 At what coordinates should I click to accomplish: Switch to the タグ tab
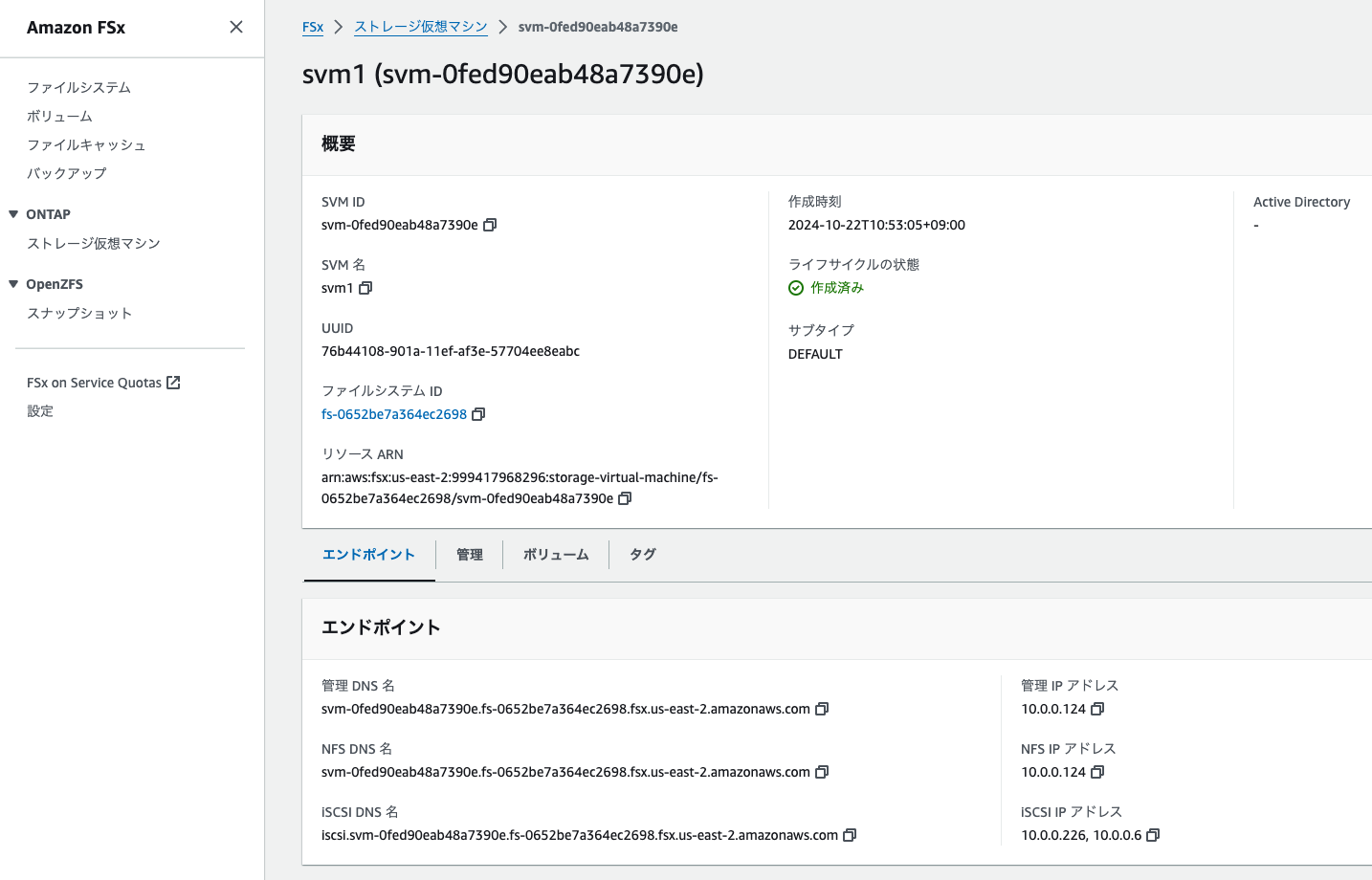(x=643, y=555)
